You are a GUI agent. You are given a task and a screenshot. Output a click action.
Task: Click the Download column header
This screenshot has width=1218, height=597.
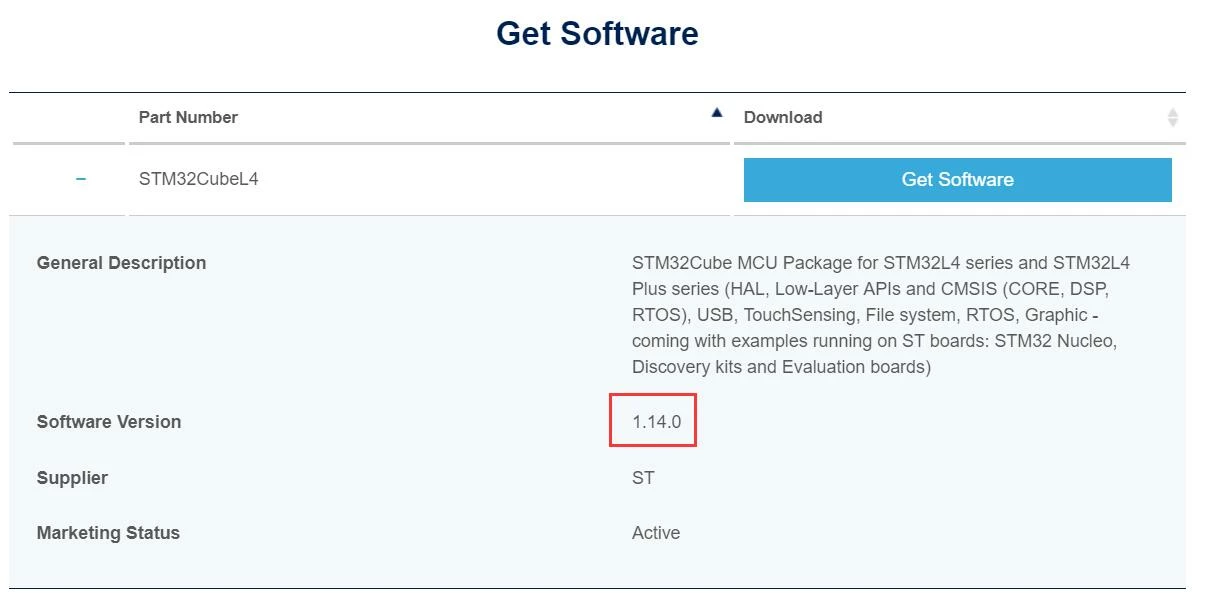coord(783,118)
